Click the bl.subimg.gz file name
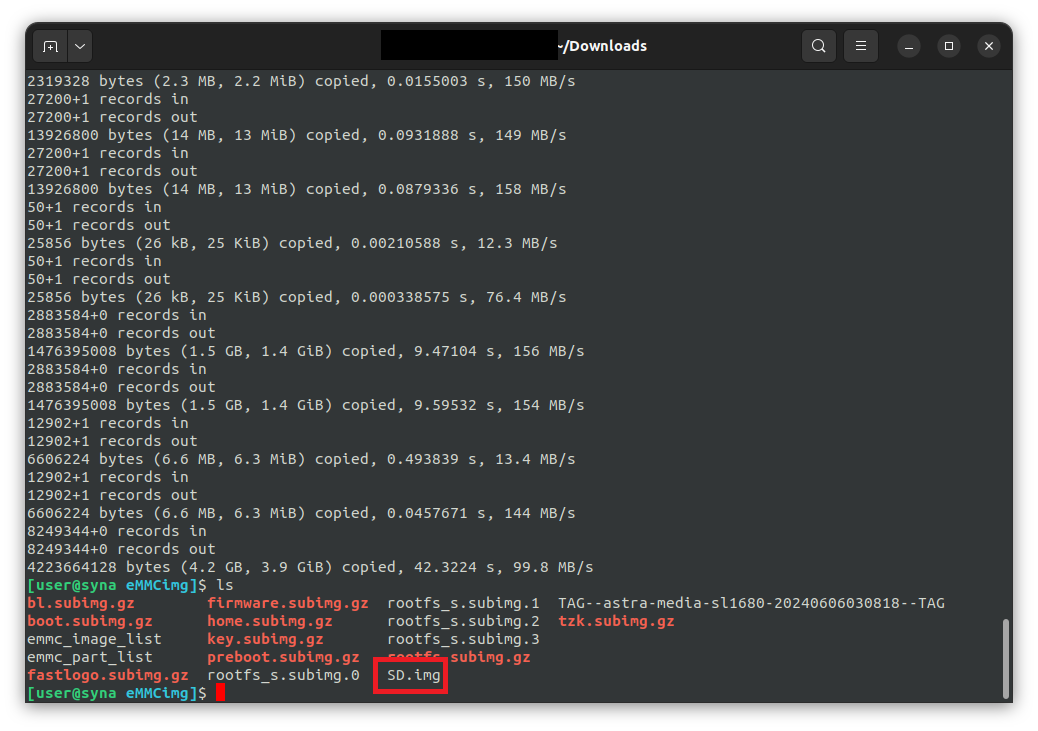The width and height of the screenshot is (1038, 731). point(80,603)
